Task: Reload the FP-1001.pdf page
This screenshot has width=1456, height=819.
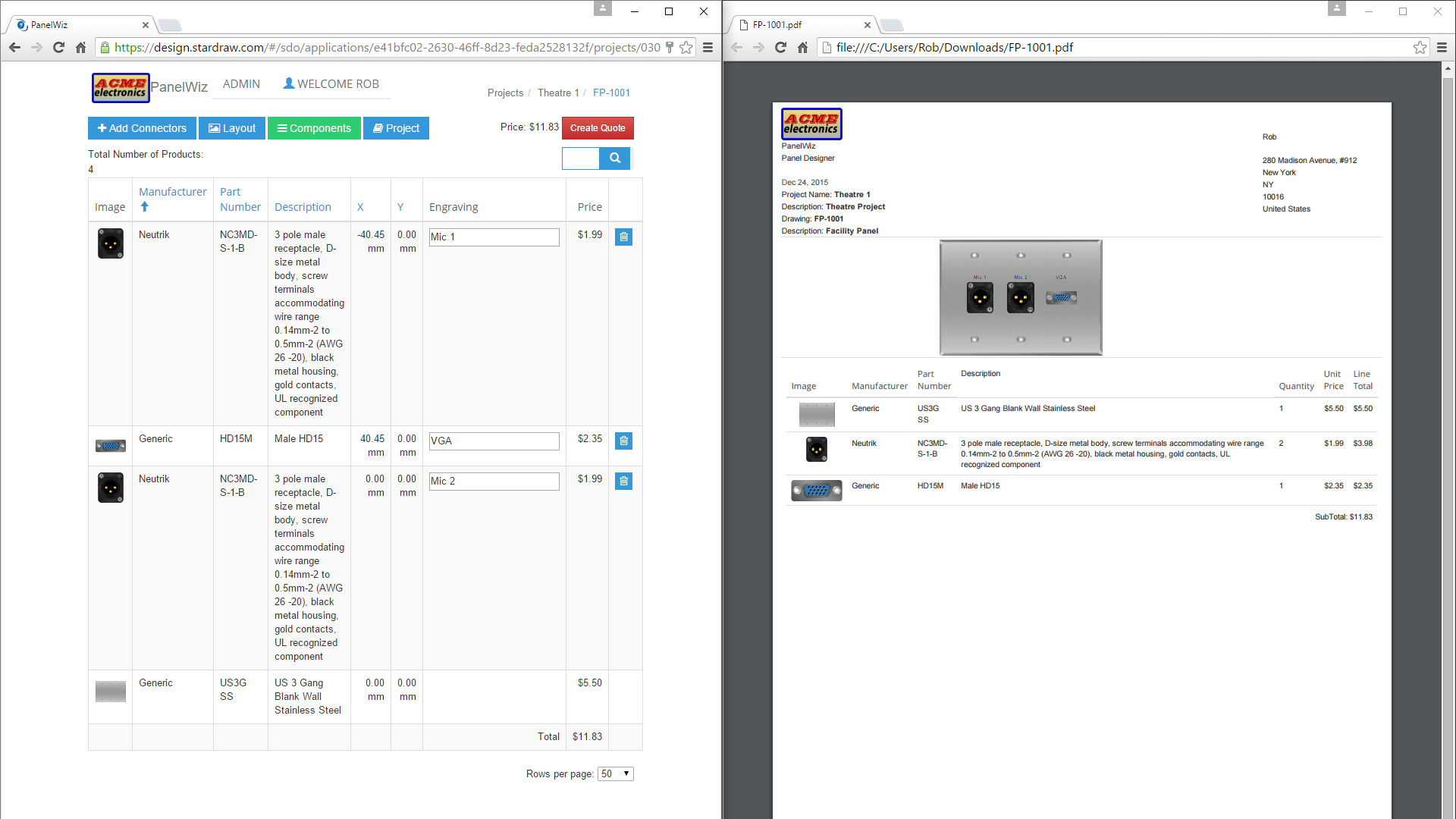Action: pos(780,48)
